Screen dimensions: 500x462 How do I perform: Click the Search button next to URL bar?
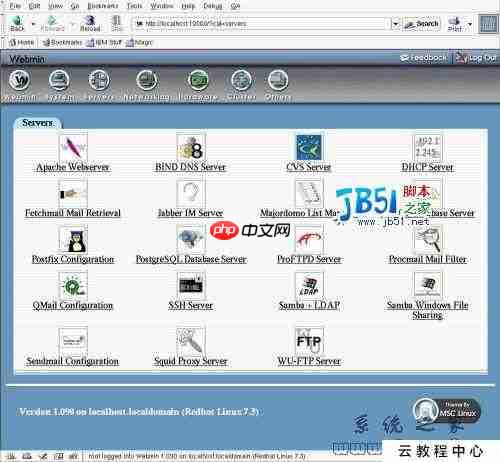(422, 24)
